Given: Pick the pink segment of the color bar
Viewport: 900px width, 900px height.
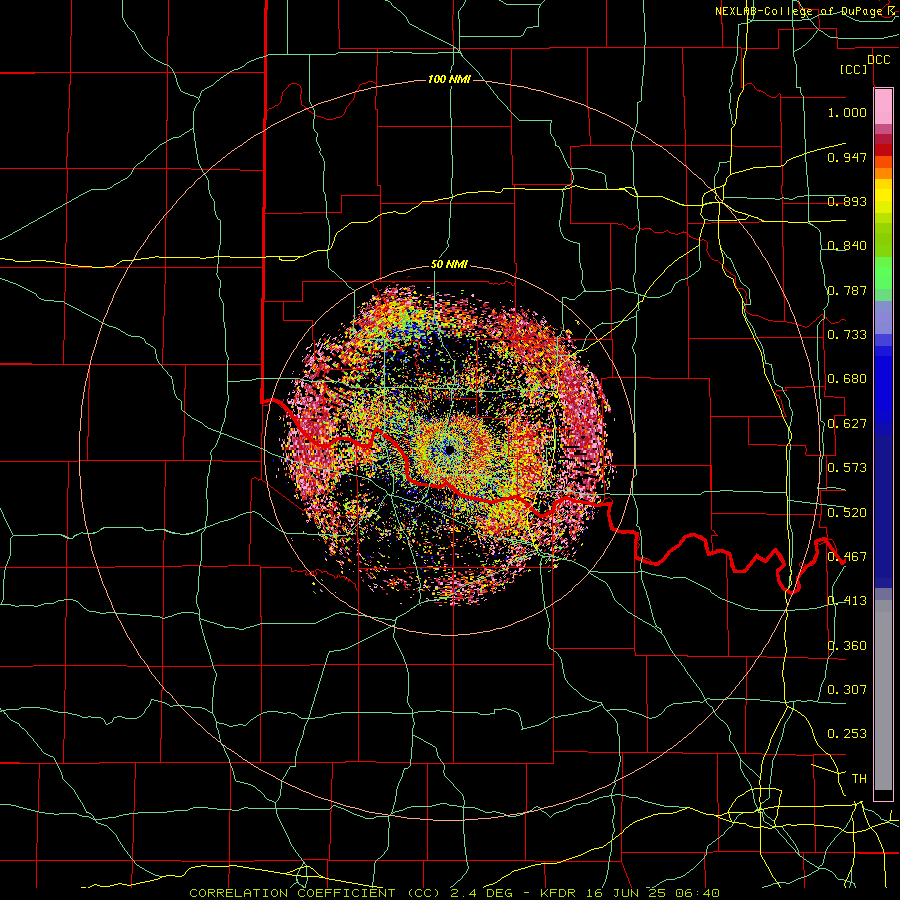Looking at the screenshot, I should tap(883, 107).
